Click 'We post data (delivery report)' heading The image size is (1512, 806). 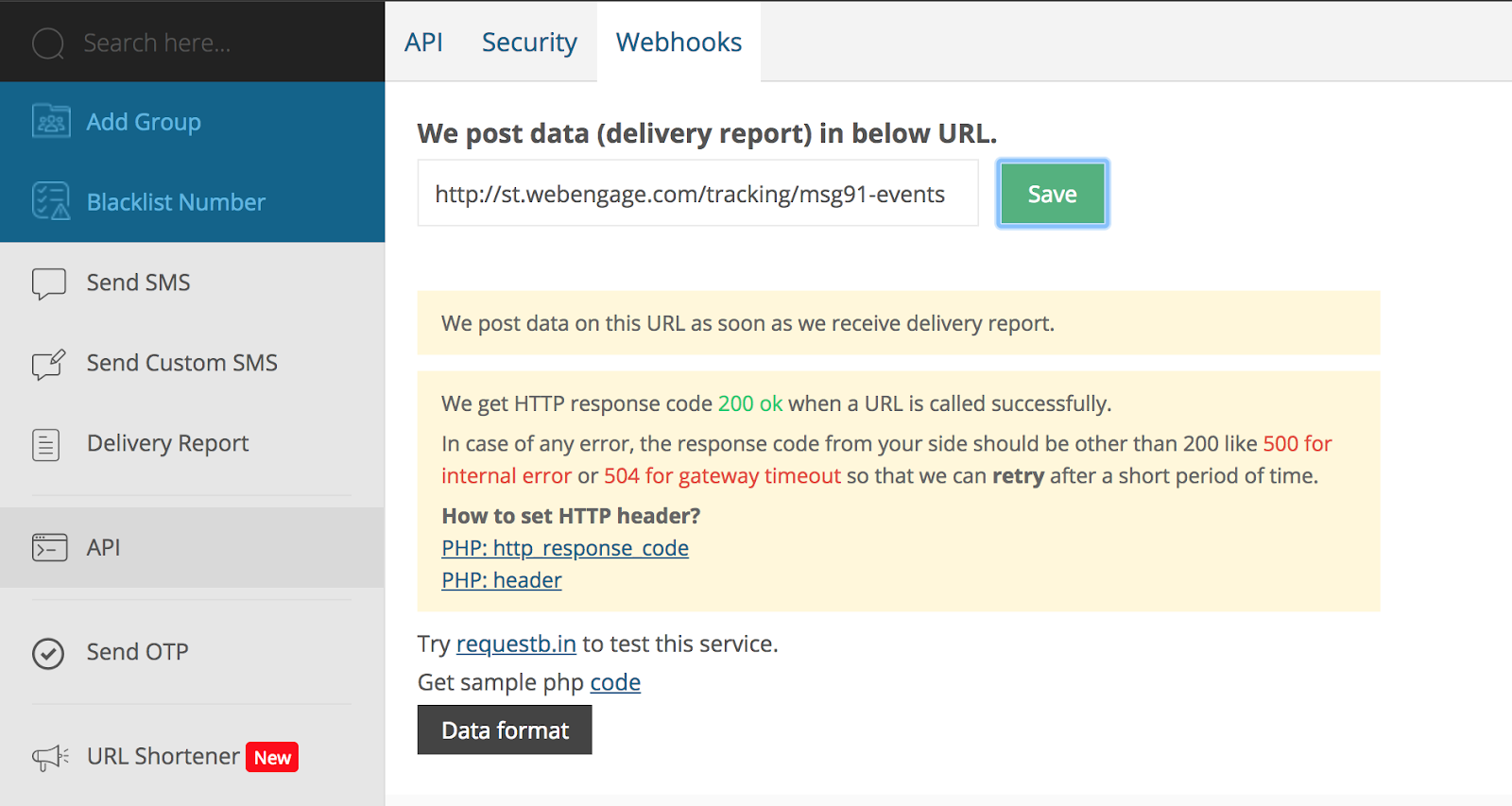[x=707, y=133]
